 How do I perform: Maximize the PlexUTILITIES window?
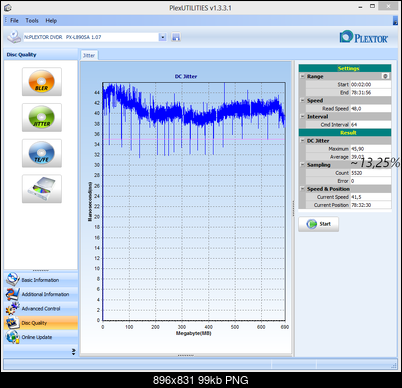[x=373, y=6]
